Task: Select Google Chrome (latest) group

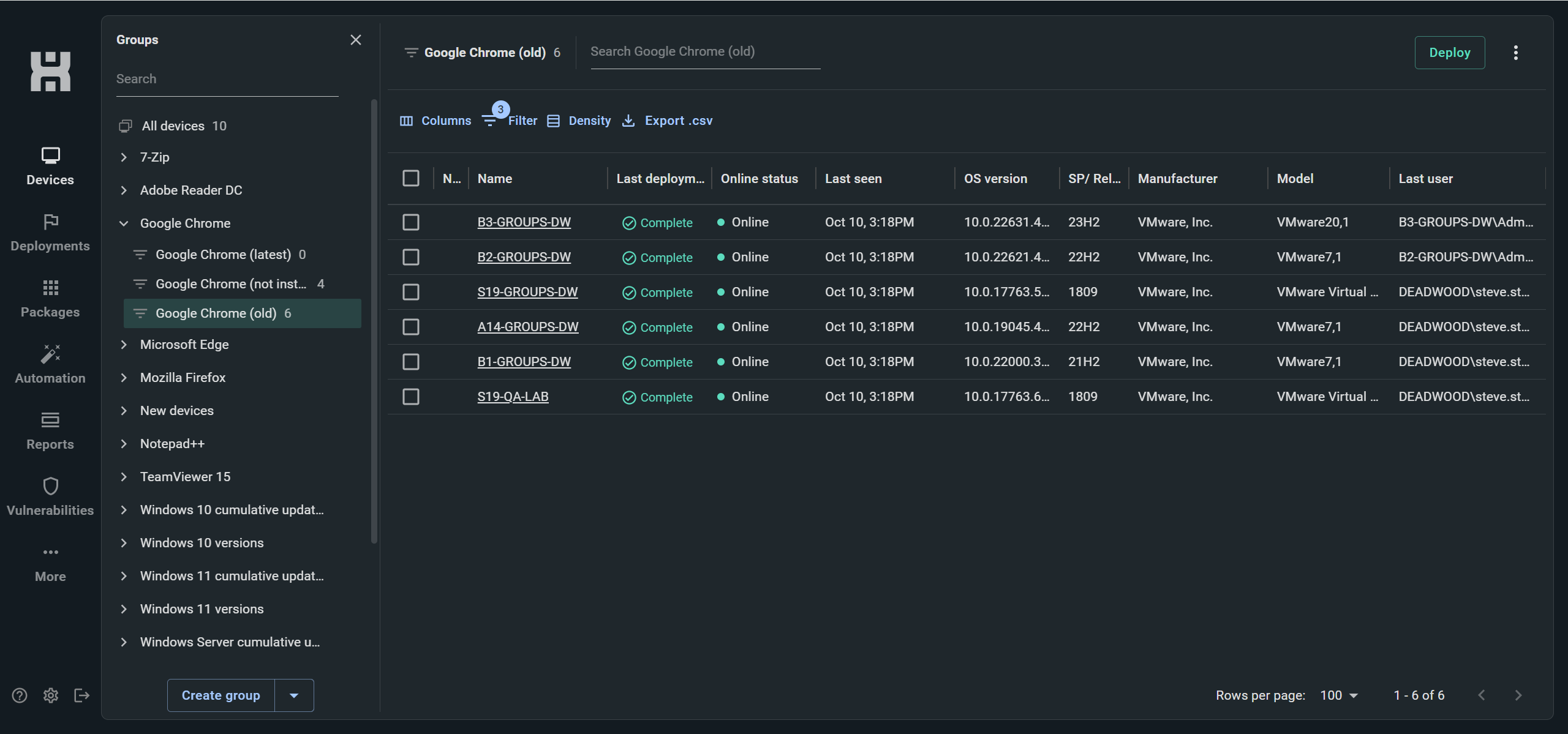Action: click(223, 255)
